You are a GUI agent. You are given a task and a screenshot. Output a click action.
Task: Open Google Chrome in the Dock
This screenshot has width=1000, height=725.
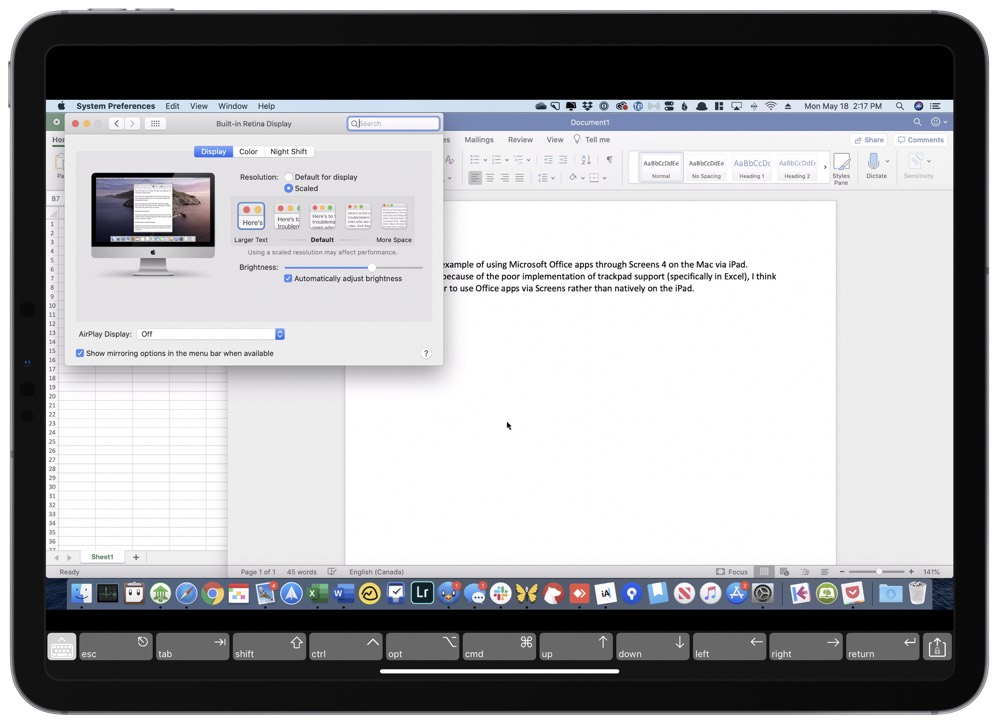point(212,594)
